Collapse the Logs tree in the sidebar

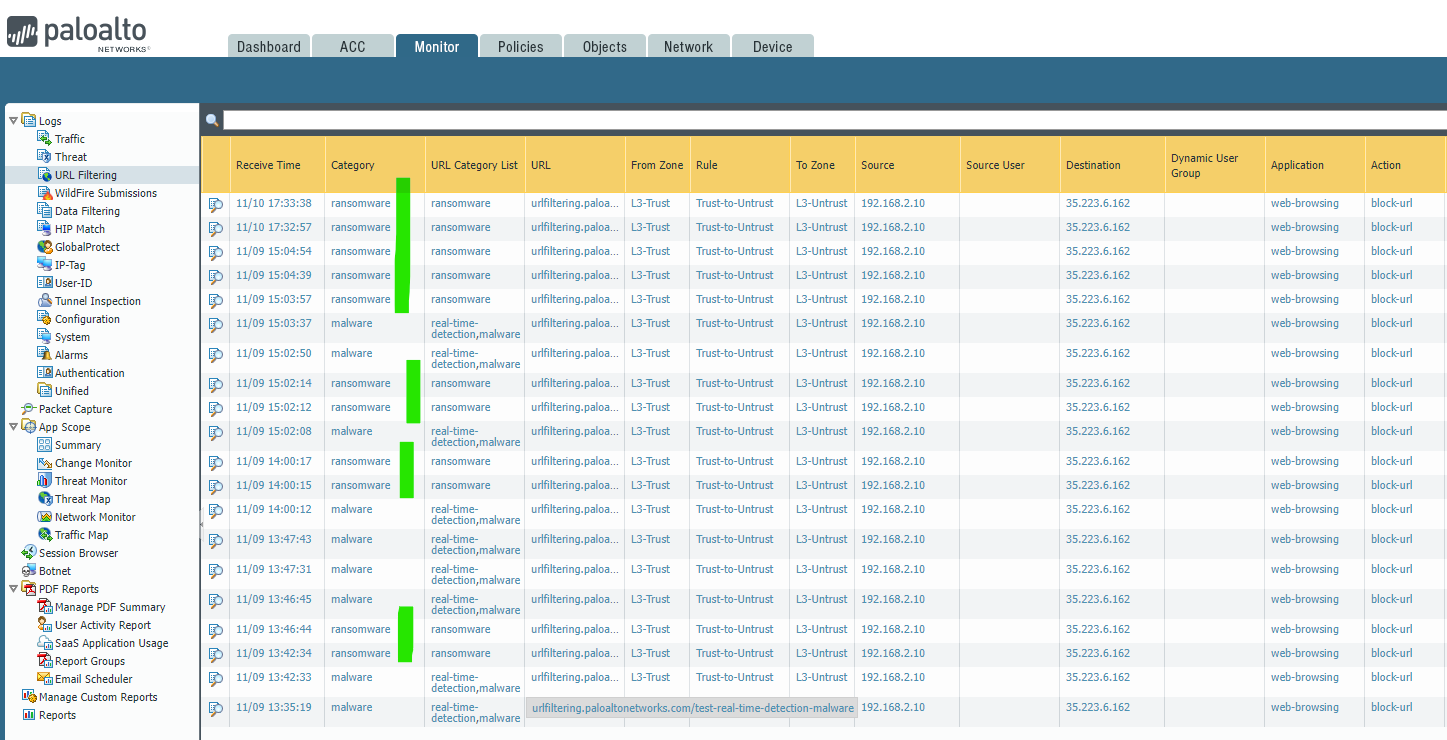point(12,120)
